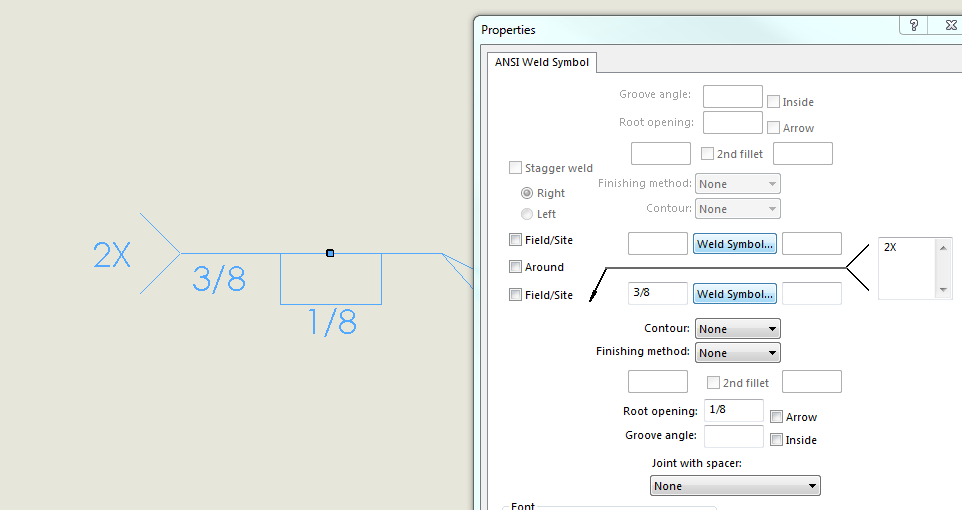The image size is (962, 510).
Task: Toggle the lower Arrow checkbox
Action: coord(776,417)
